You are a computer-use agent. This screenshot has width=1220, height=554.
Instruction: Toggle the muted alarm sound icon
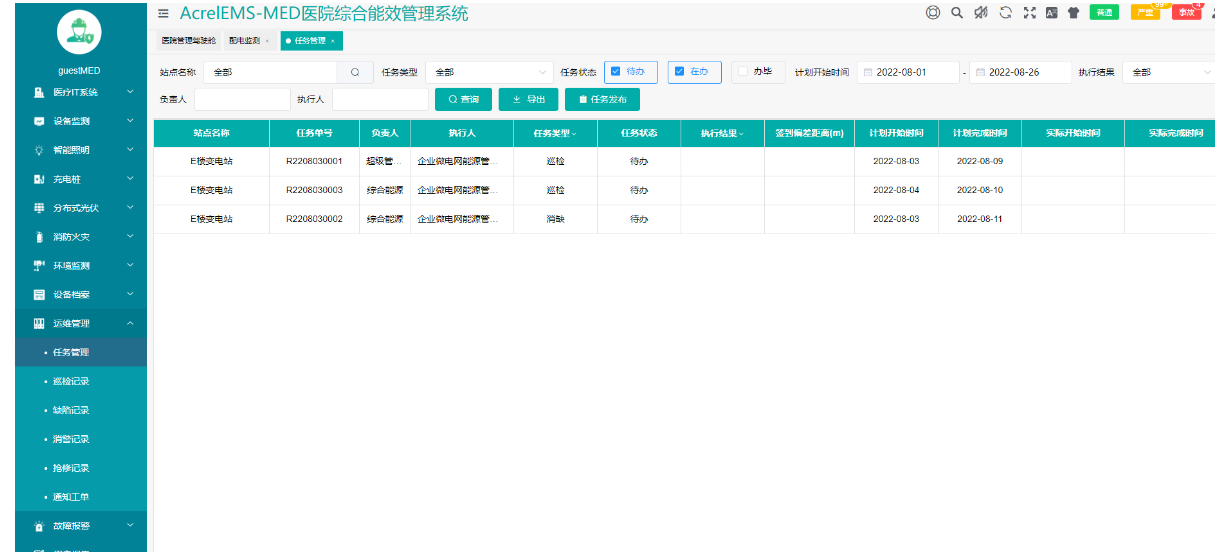point(981,13)
